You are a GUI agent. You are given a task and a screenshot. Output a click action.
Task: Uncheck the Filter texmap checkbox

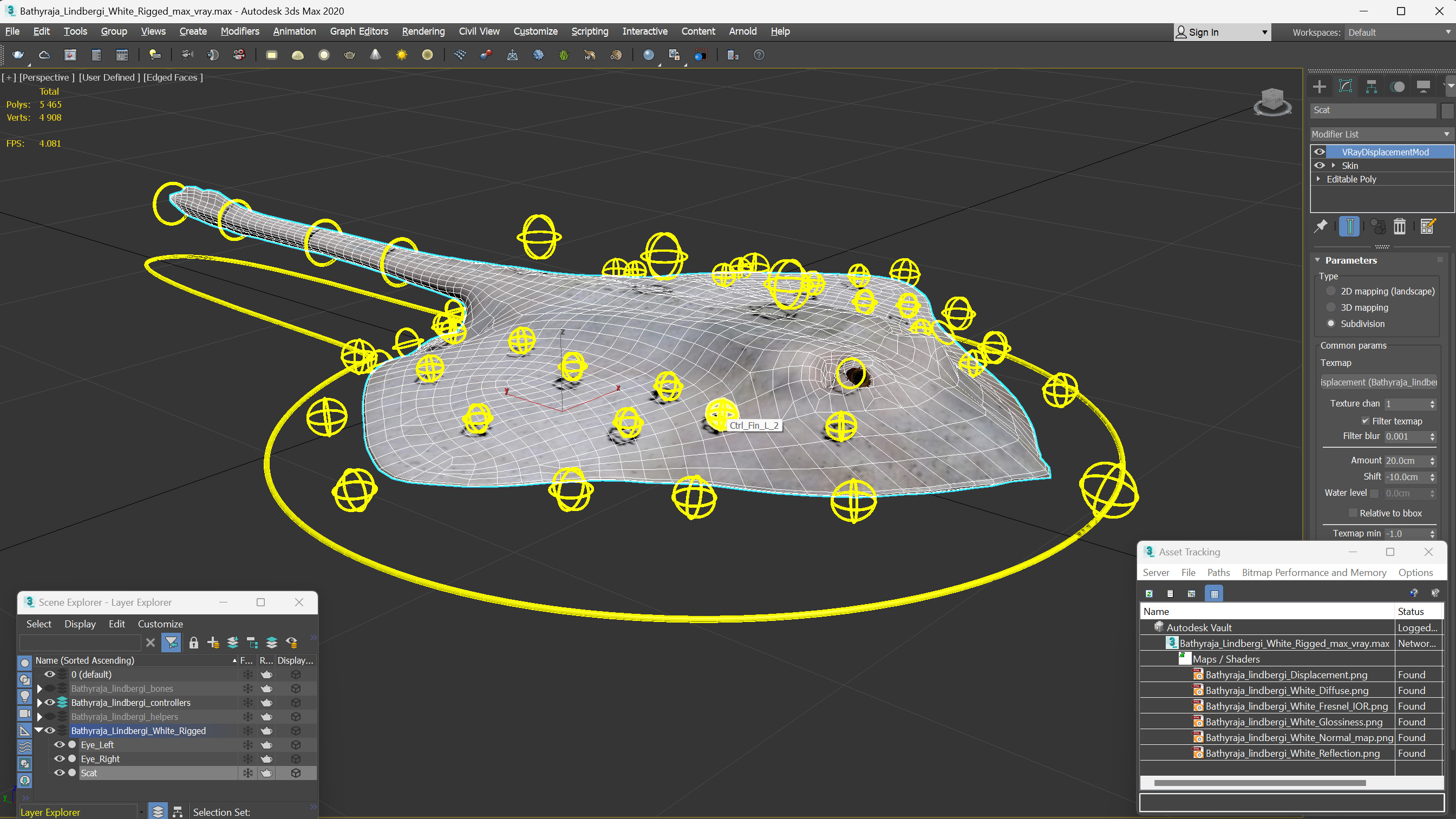1365,421
